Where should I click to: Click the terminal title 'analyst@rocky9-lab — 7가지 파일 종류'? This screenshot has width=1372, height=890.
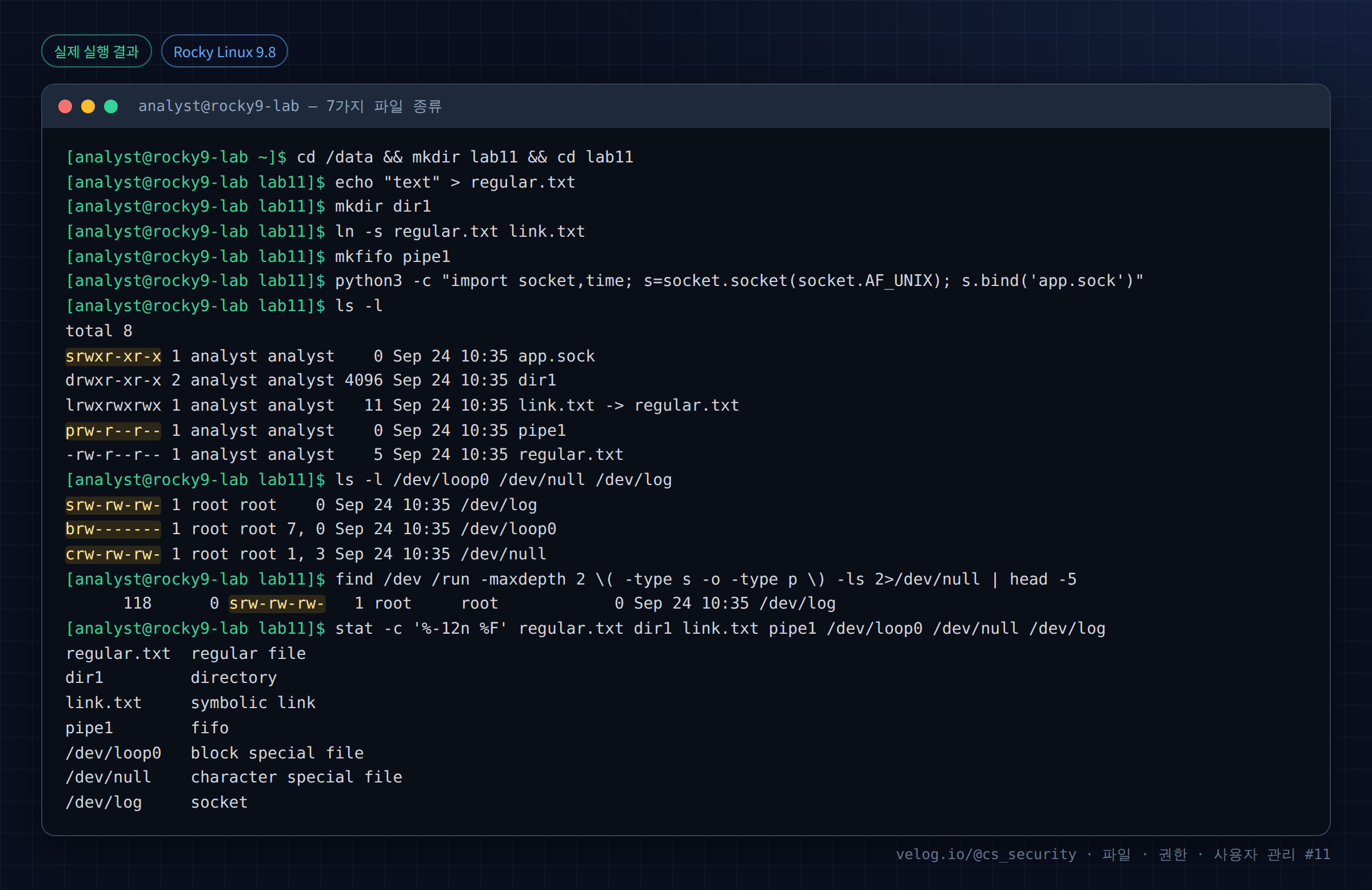pos(290,107)
